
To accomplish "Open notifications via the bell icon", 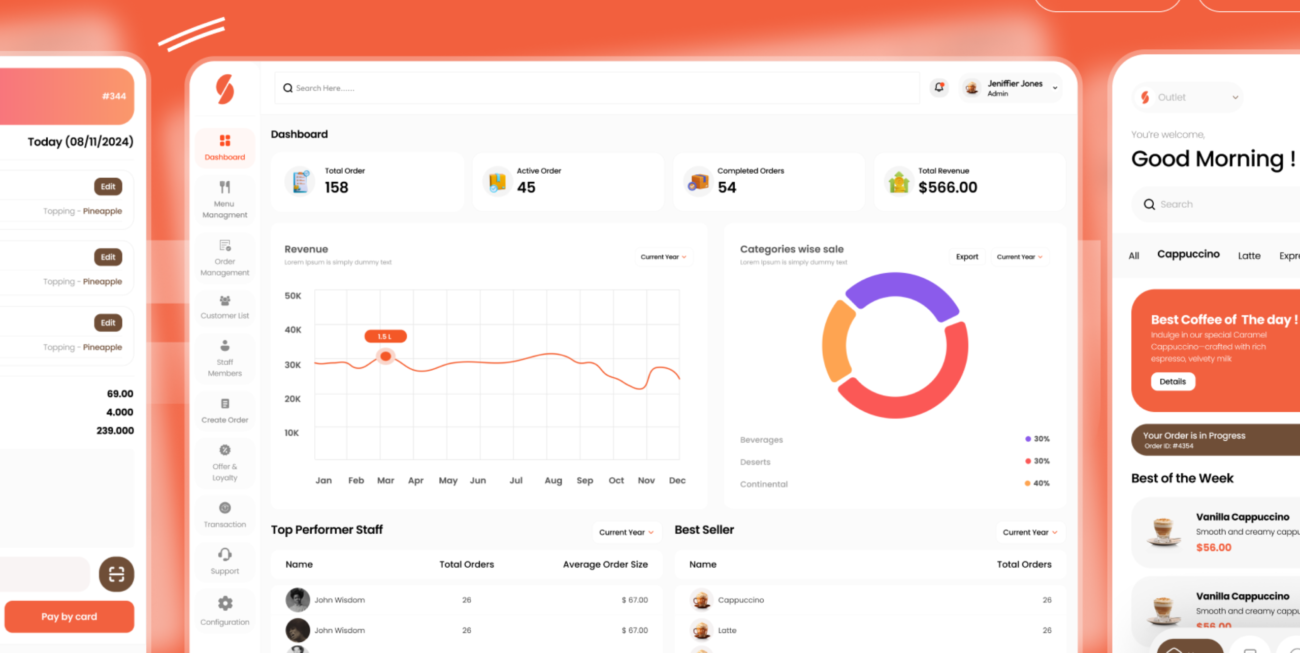I will pos(938,87).
